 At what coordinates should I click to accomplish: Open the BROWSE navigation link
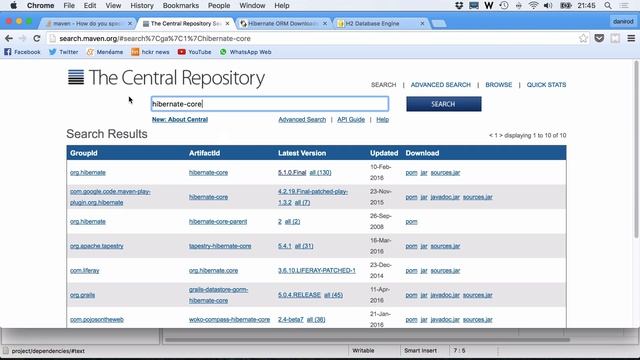[498, 84]
